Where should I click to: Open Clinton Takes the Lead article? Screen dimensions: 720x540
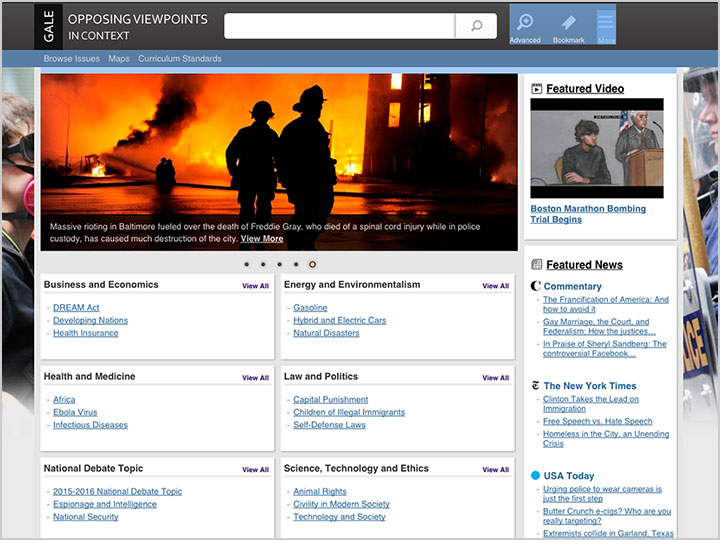point(591,404)
